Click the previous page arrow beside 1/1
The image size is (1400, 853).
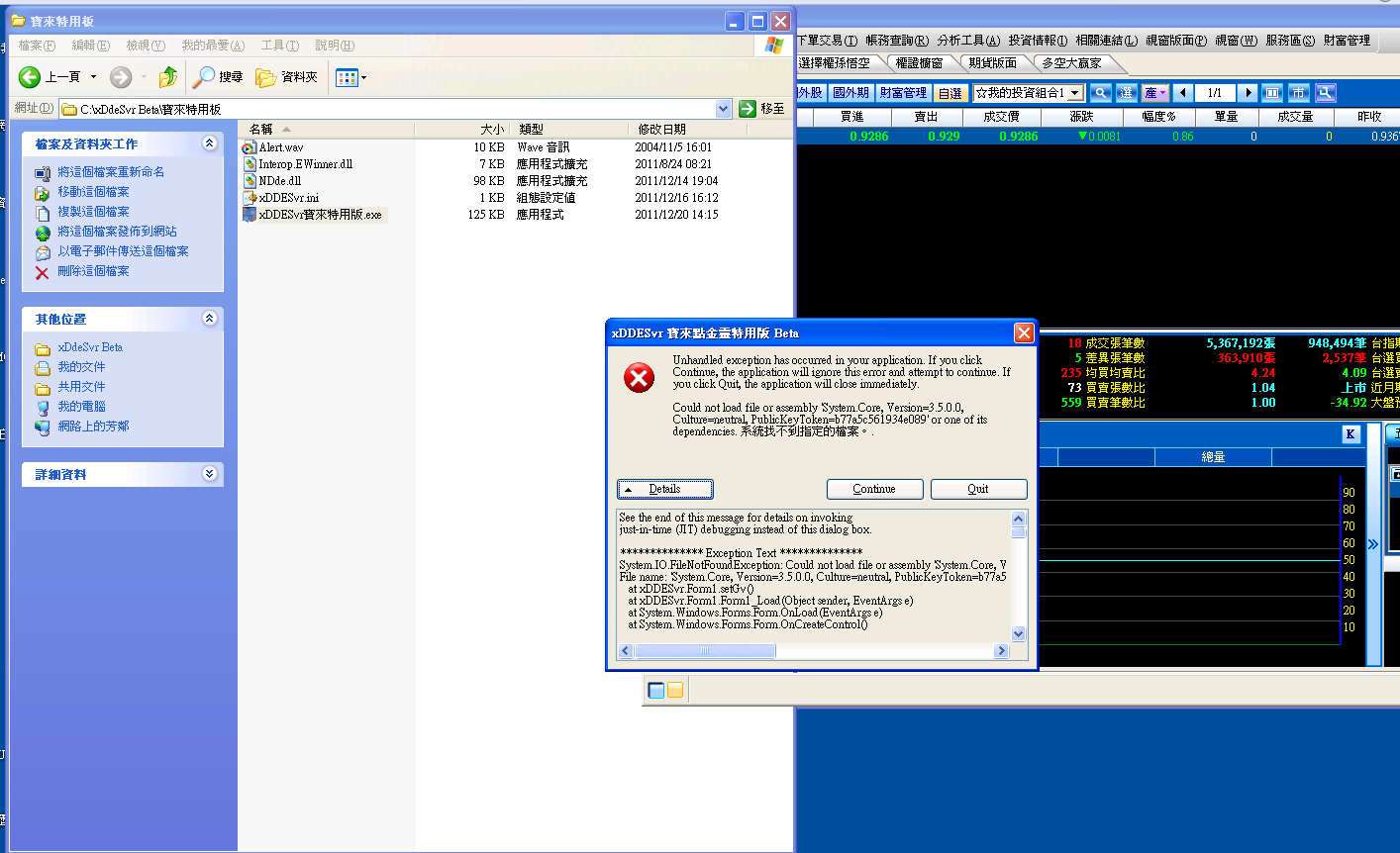pos(1182,93)
